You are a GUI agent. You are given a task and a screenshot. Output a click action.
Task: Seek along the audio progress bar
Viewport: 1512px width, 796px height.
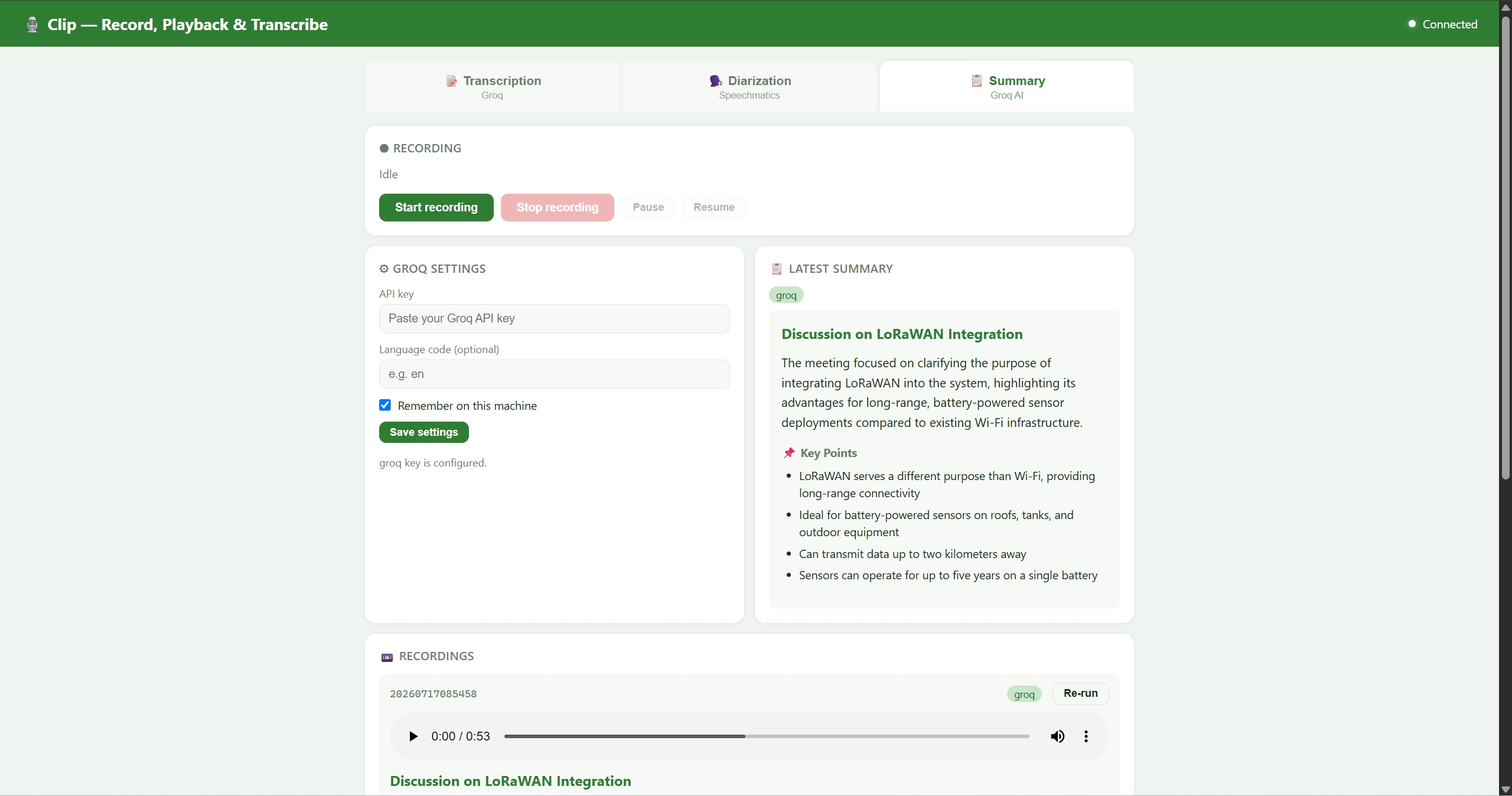(767, 736)
